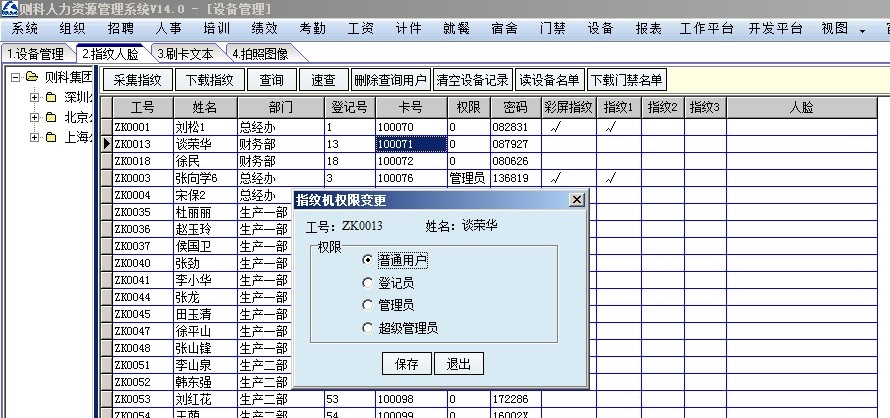Click the 彩屏指纹 column header
This screenshot has height=418, width=890.
coord(569,107)
